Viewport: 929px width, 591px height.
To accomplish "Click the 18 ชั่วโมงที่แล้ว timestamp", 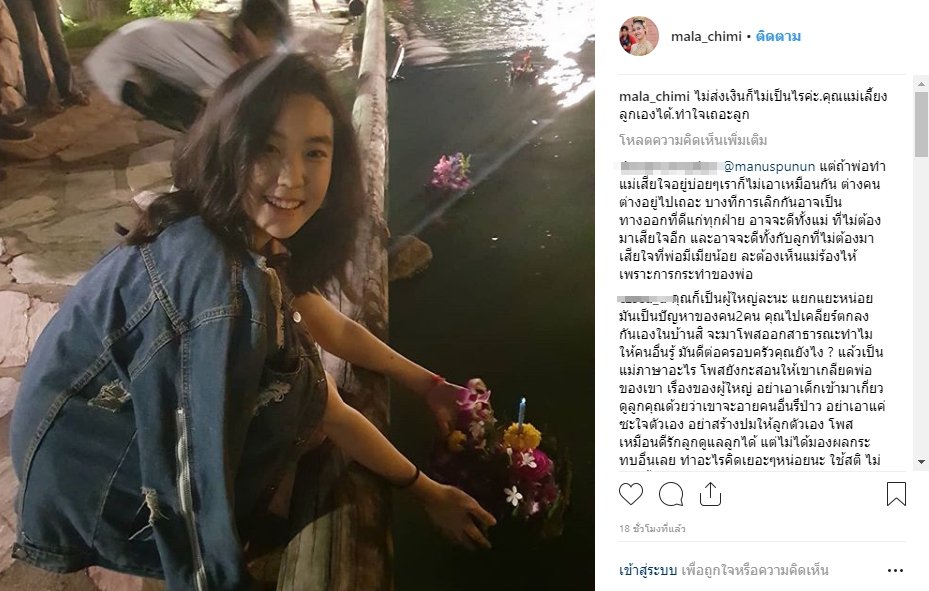I will click(x=652, y=528).
